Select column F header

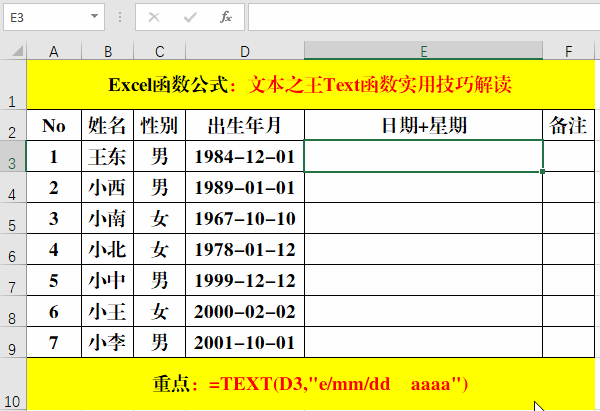pos(568,51)
